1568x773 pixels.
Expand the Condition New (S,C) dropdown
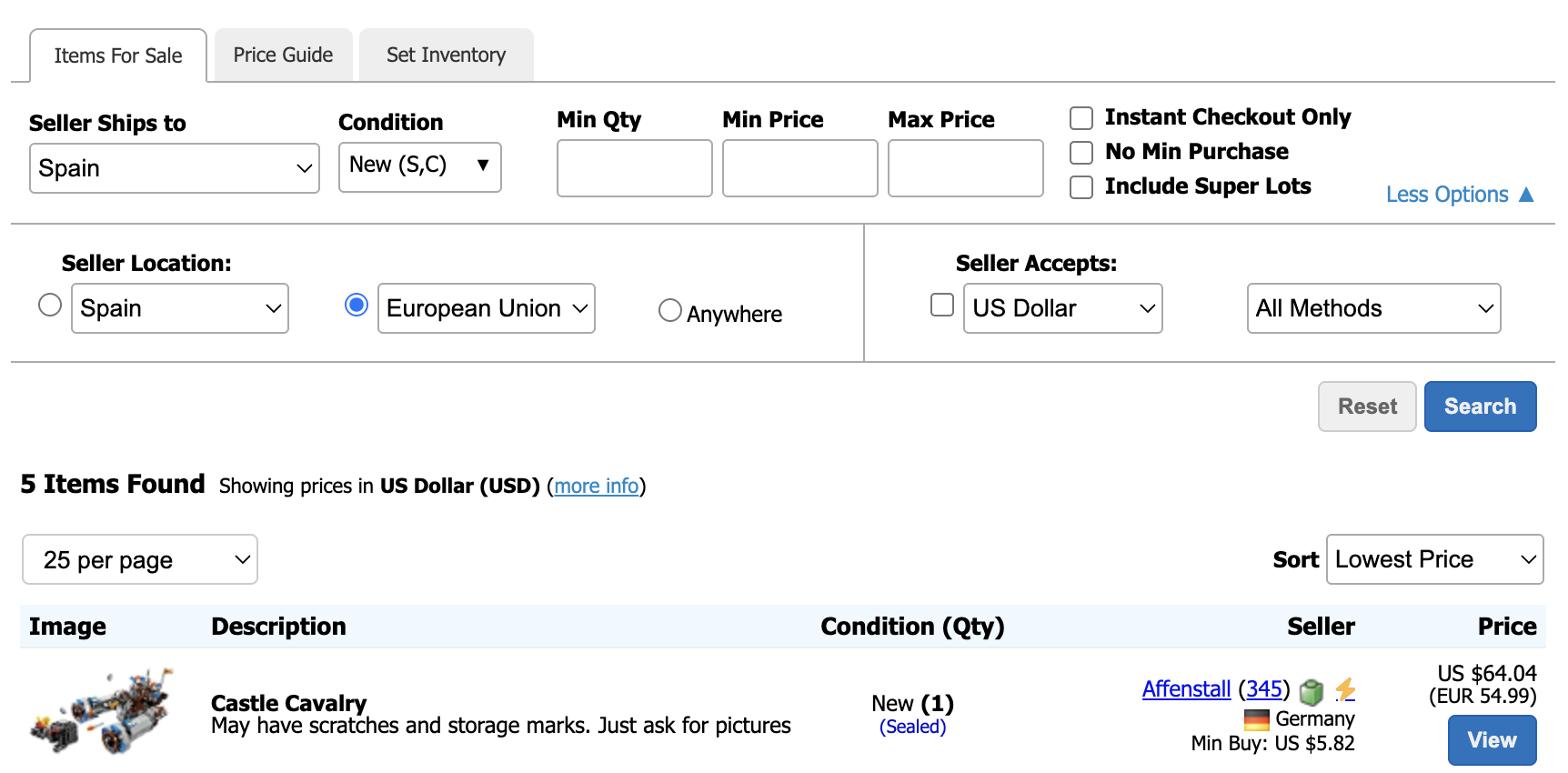420,167
